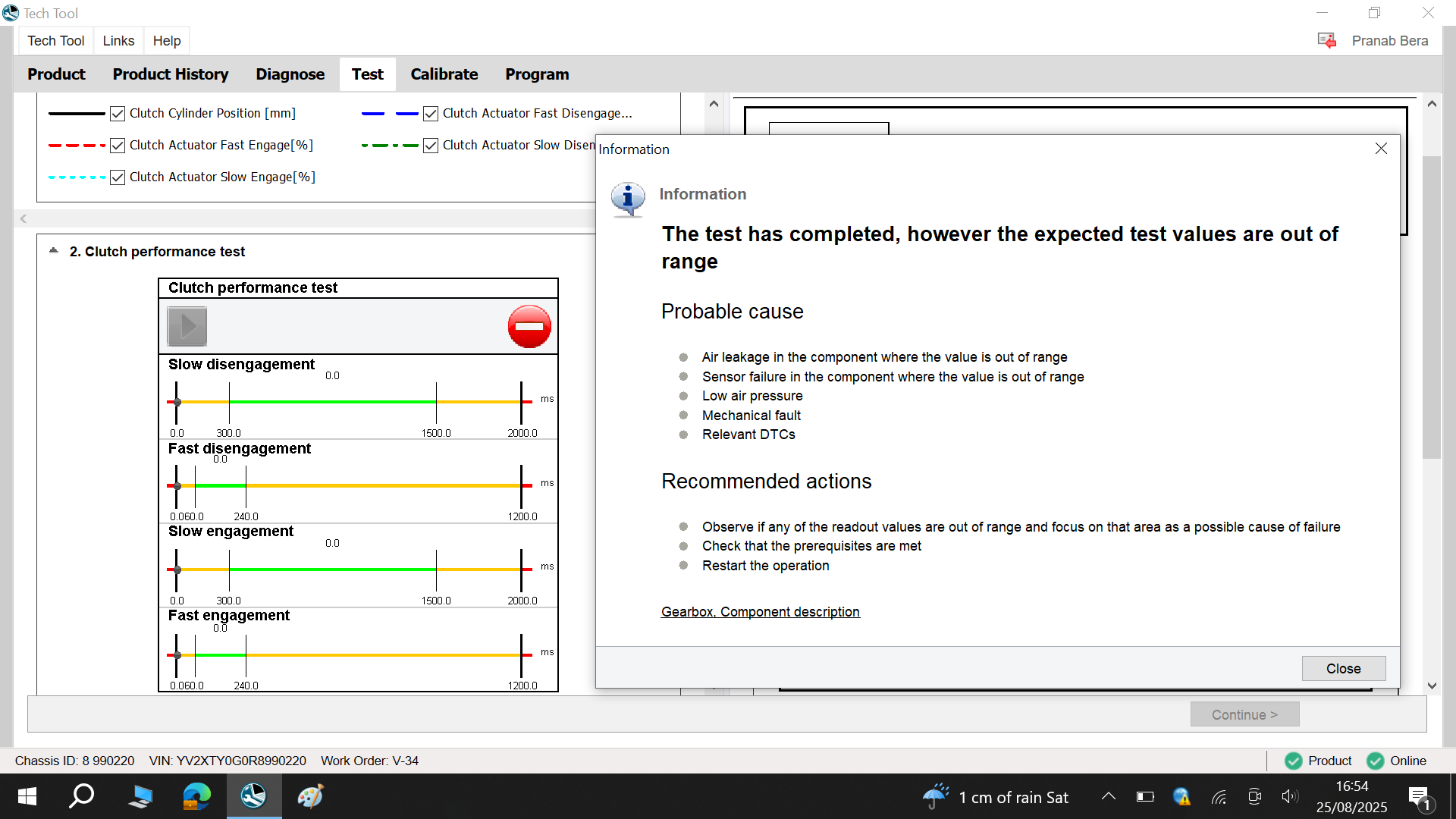
Task: Toggle Clutch Actuator Fast Engage[%] checkbox
Action: 118,146
